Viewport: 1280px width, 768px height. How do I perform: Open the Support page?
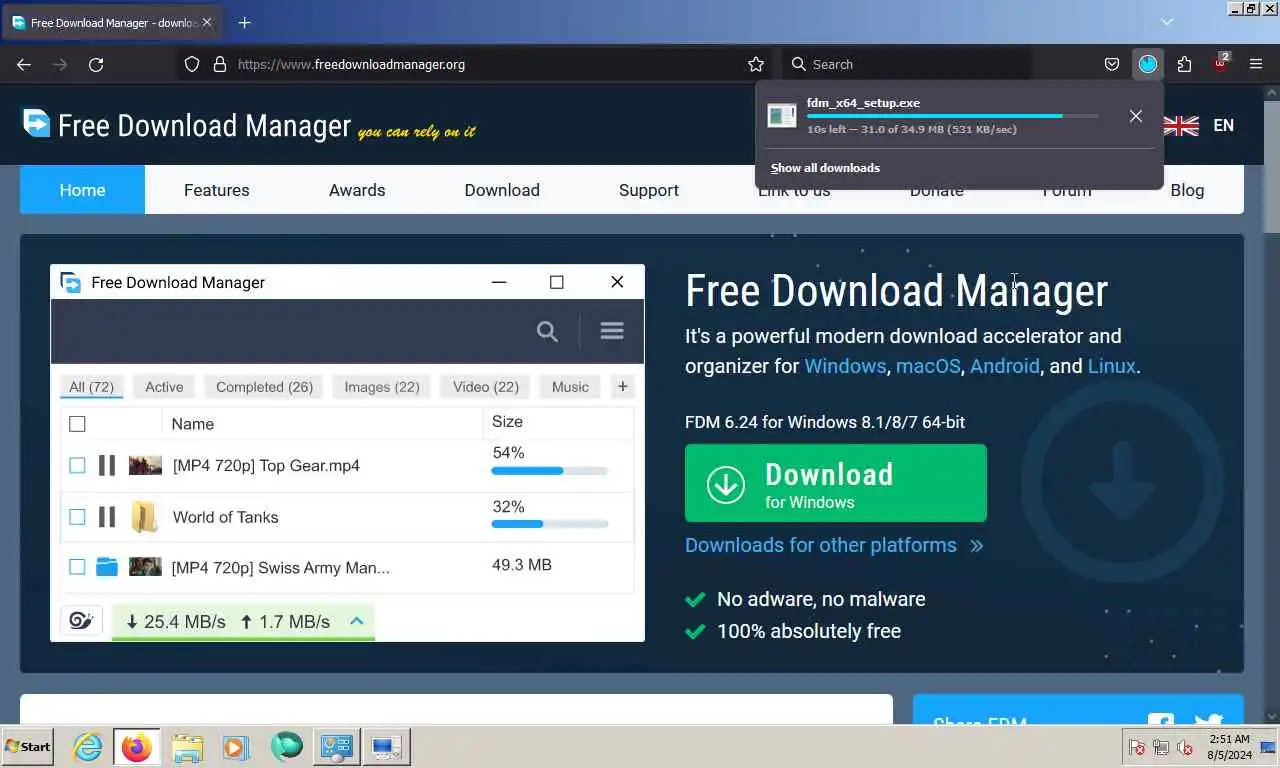click(649, 190)
